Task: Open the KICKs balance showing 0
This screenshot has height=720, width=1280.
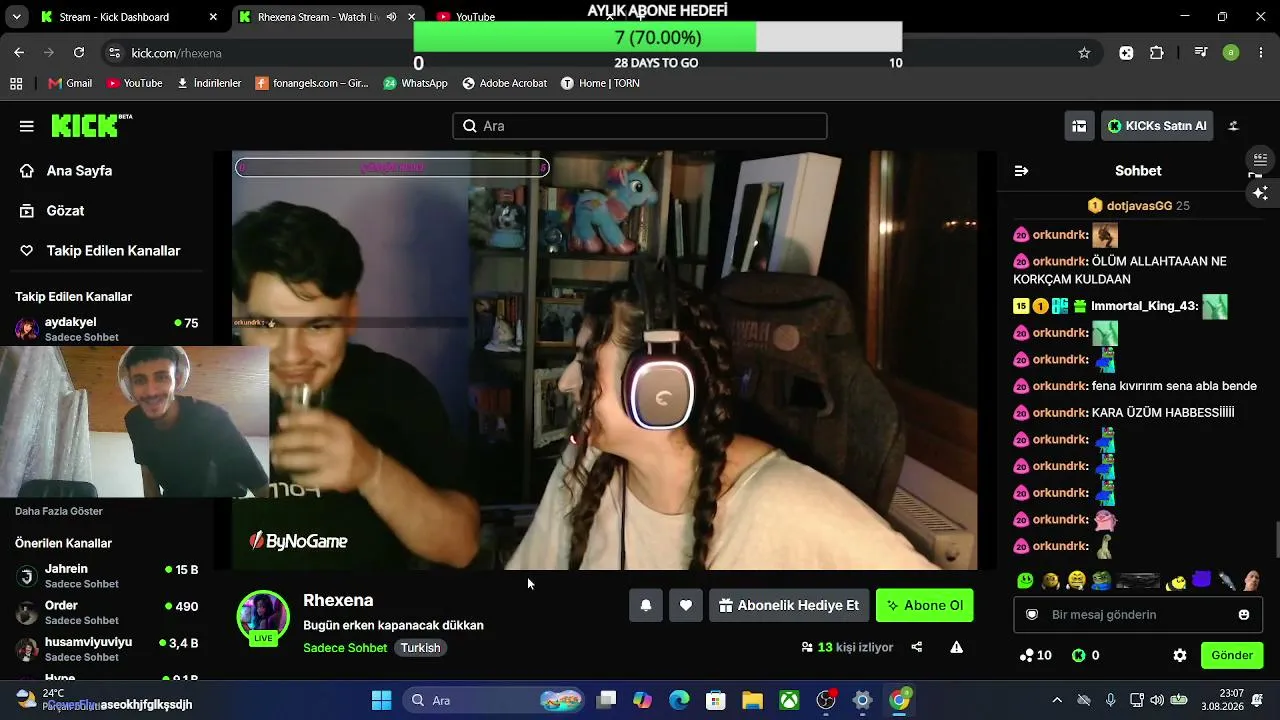Action: (1086, 656)
